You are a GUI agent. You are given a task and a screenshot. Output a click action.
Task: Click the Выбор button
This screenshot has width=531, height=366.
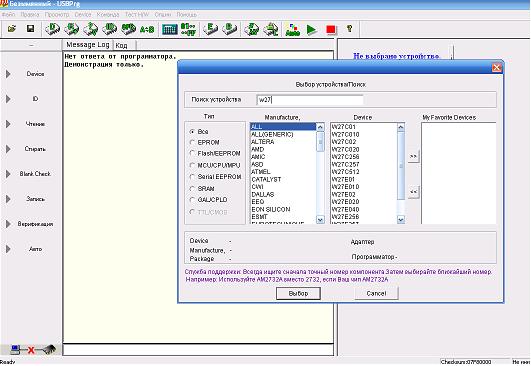[298, 293]
